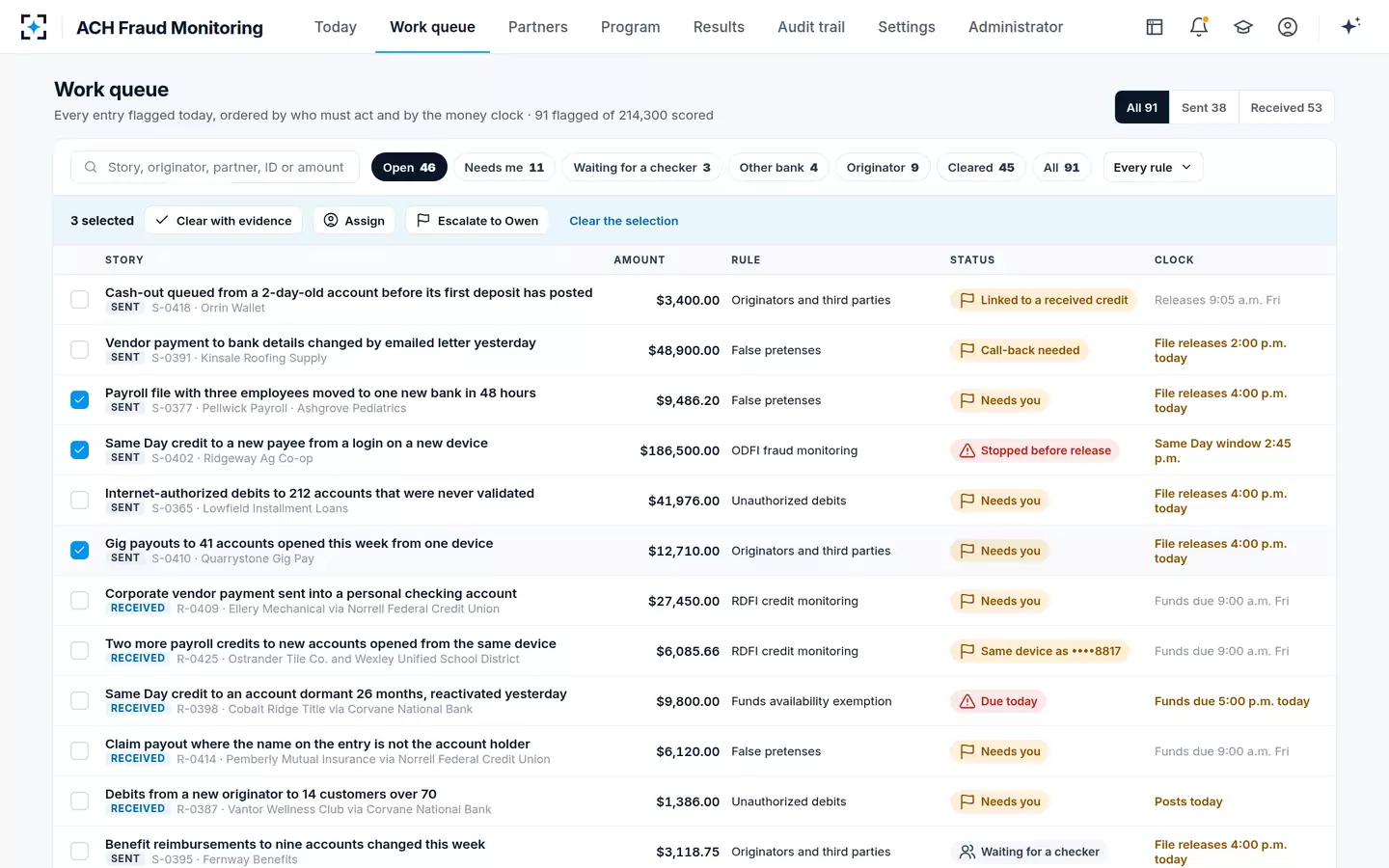The width and height of the screenshot is (1389, 868).
Task: Show only Sent 38 entries
Action: click(x=1204, y=107)
